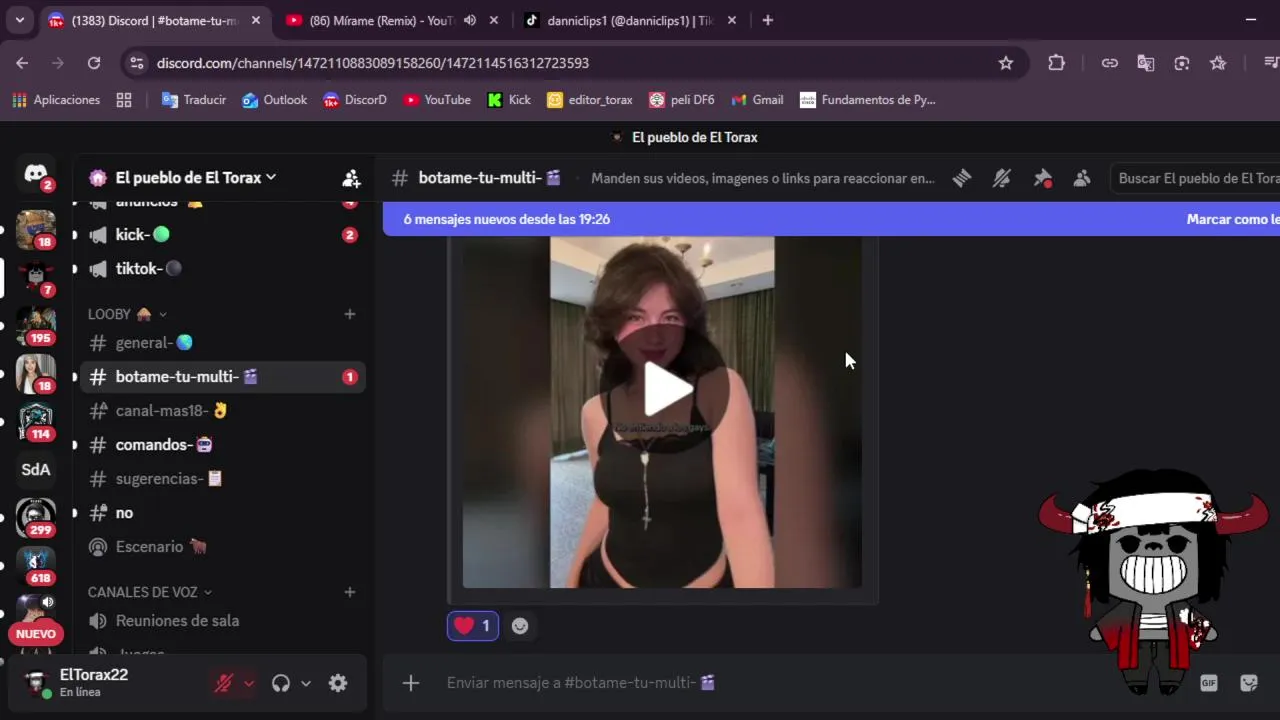Collapse CANALES DE VOZ category
The width and height of the screenshot is (1280, 720).
pyautogui.click(x=150, y=592)
